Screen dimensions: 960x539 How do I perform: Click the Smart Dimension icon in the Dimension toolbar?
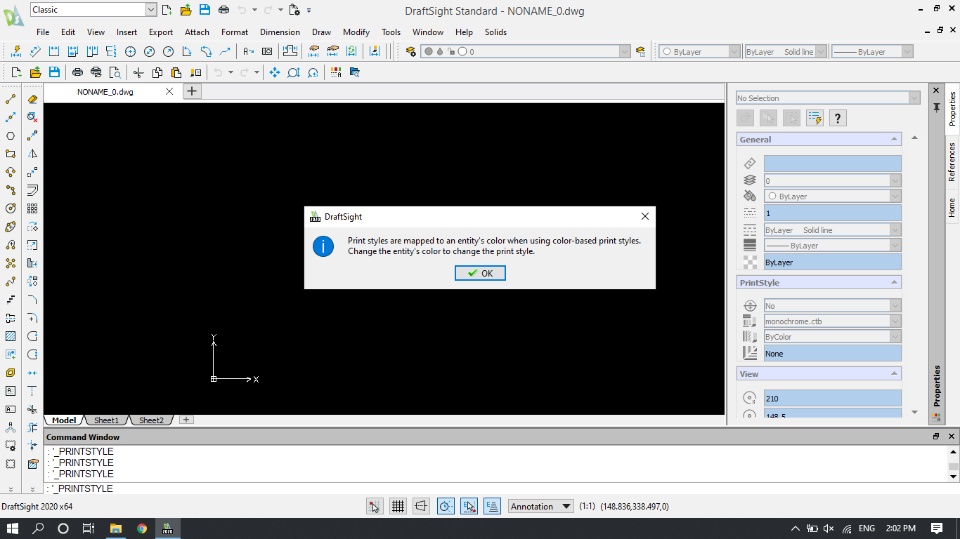[16, 51]
